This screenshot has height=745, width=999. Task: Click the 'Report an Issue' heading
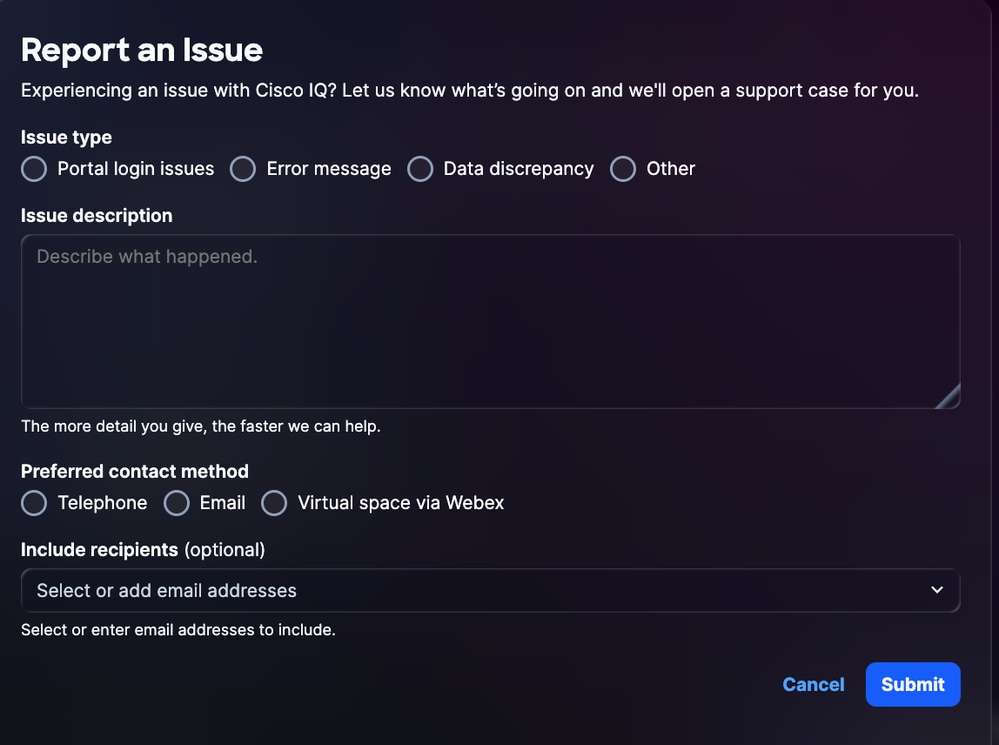[142, 50]
